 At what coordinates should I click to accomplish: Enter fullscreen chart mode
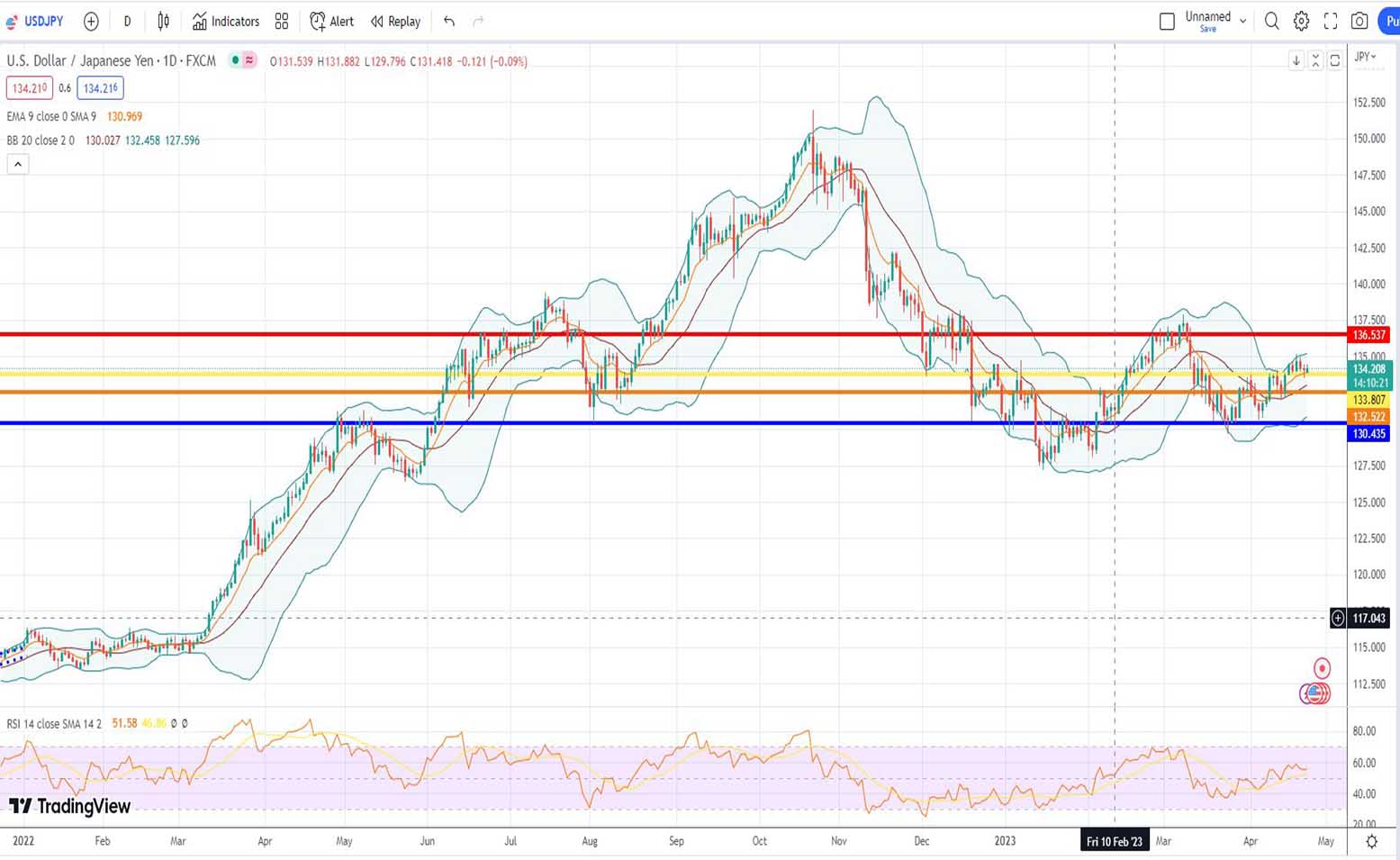point(1331,21)
